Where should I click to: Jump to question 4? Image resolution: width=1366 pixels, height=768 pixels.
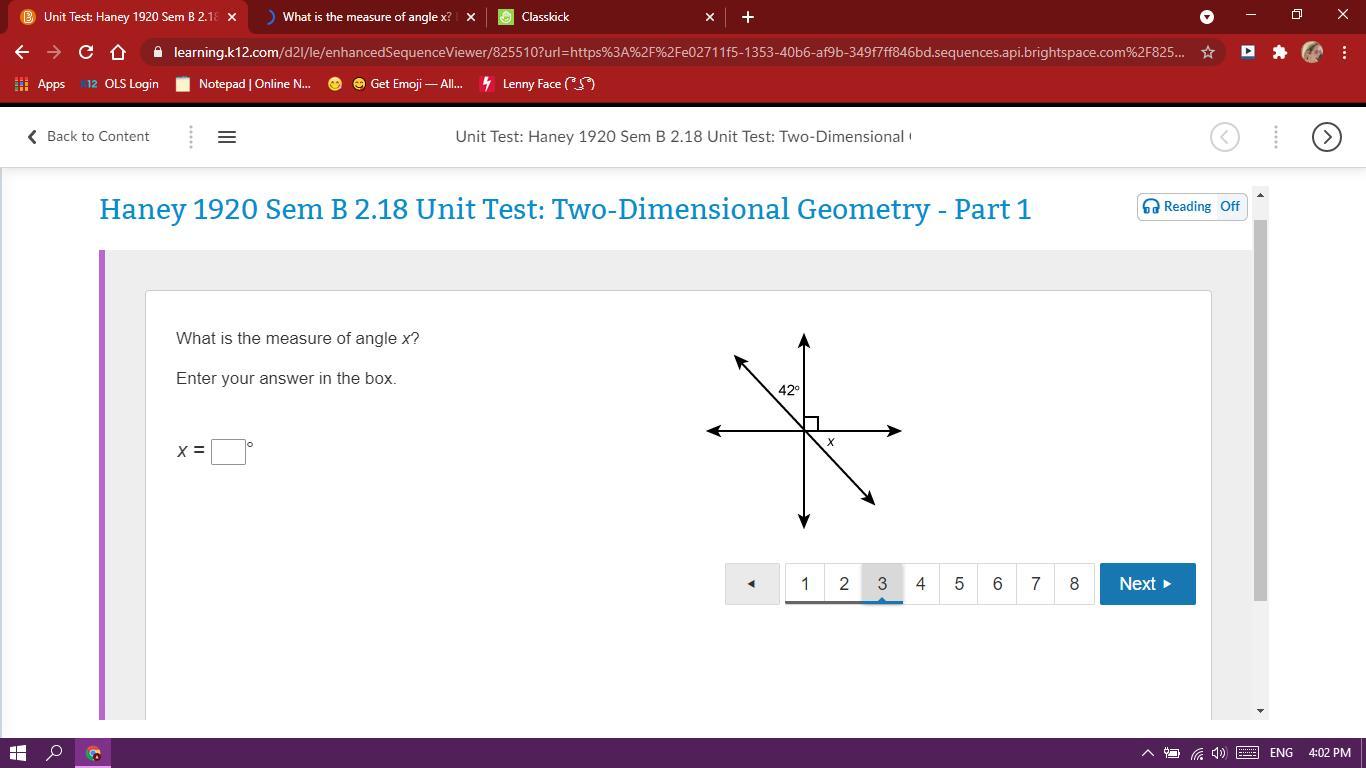pos(920,584)
